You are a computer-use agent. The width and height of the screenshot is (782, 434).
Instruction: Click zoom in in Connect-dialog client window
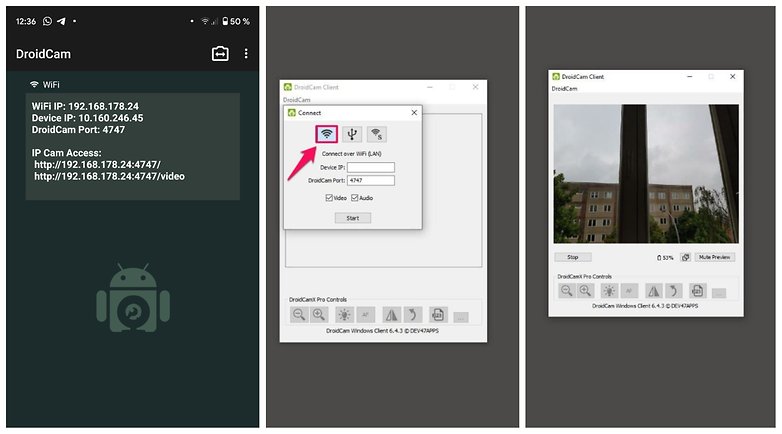point(319,315)
